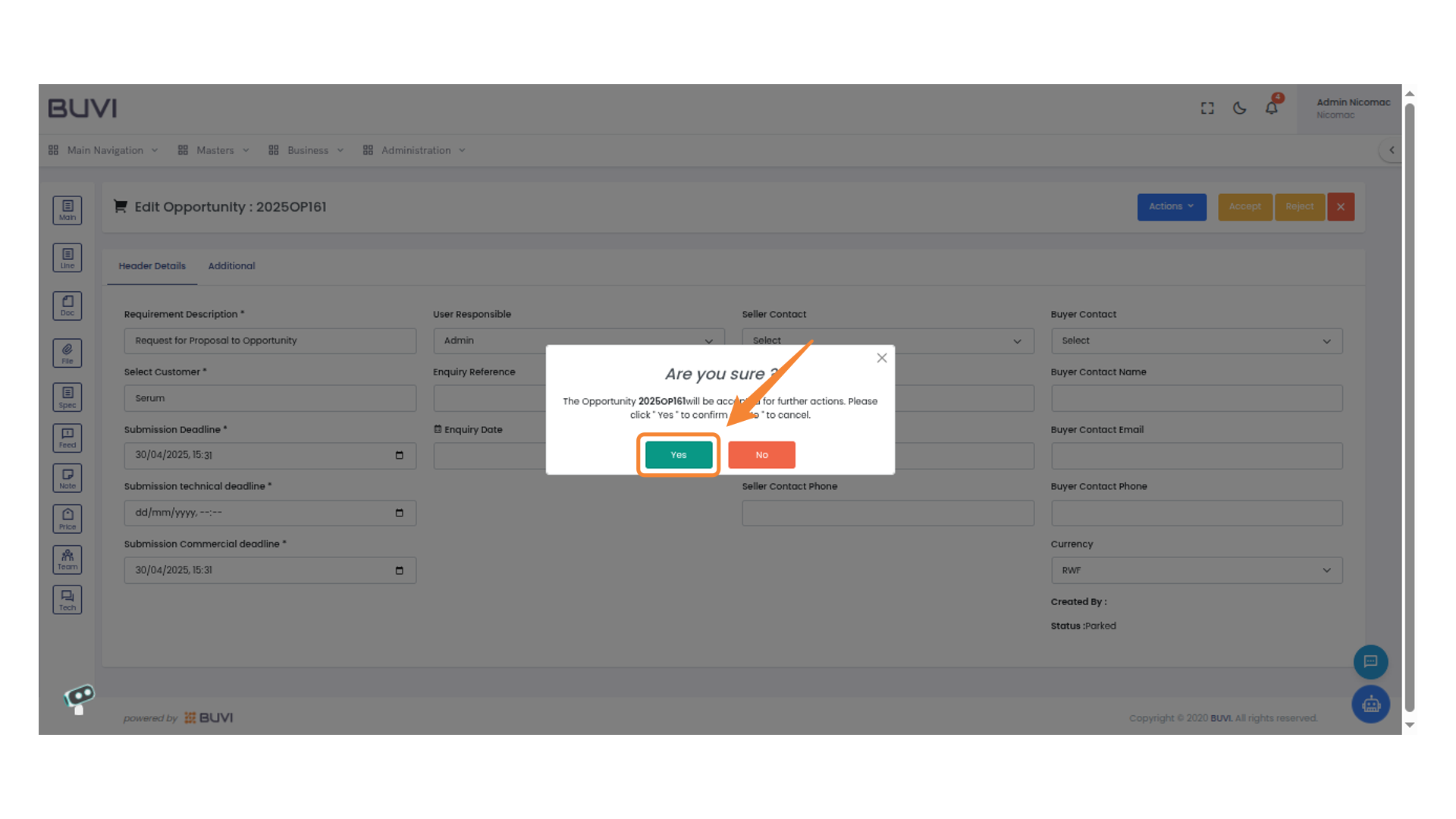Open the Line sidebar icon
Image resolution: width=1456 pixels, height=819 pixels.
coord(67,258)
